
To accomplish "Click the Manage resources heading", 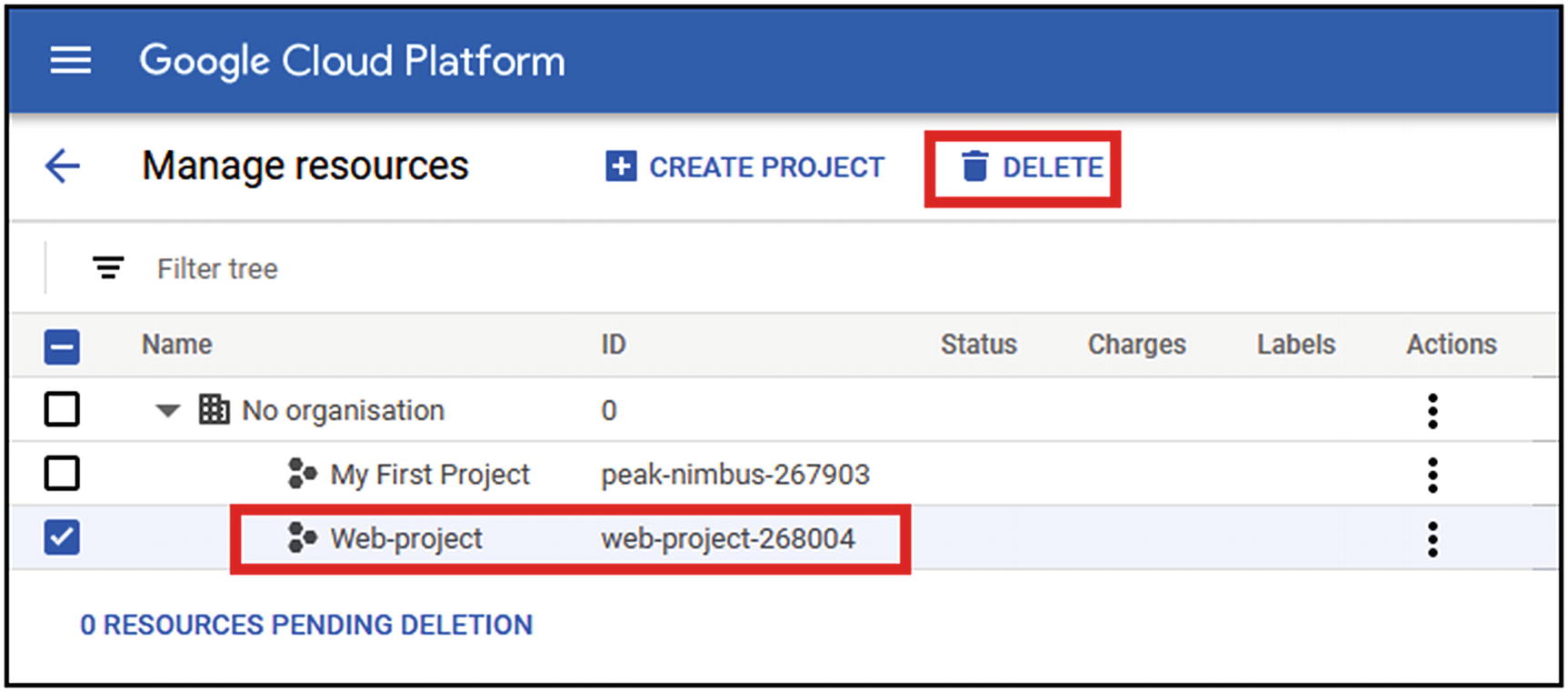I will (x=305, y=166).
